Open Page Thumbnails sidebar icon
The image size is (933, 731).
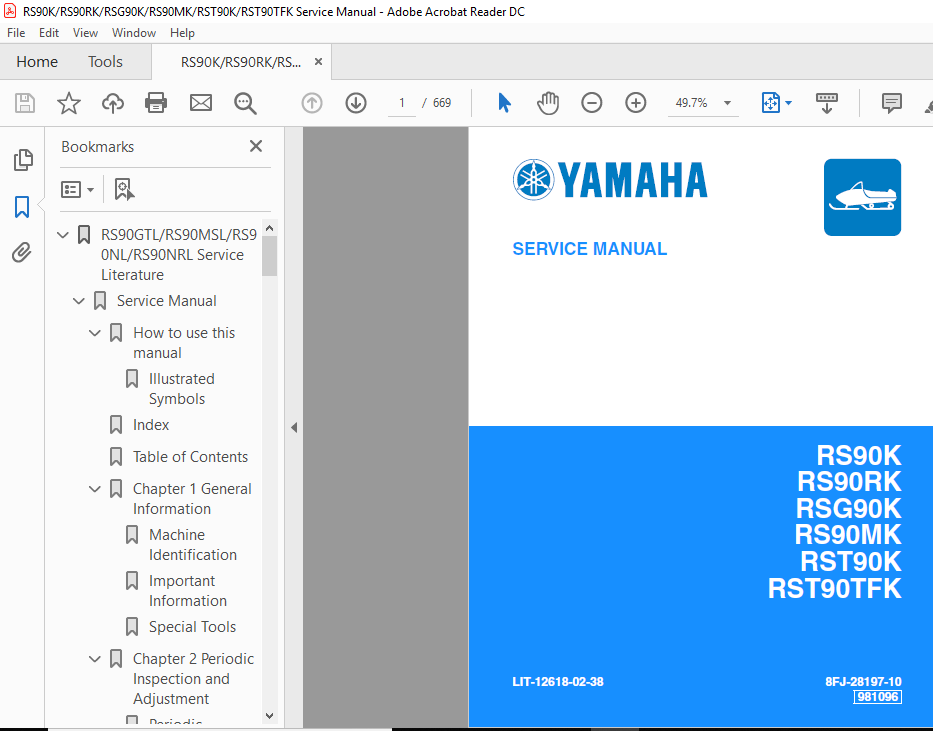click(x=23, y=160)
